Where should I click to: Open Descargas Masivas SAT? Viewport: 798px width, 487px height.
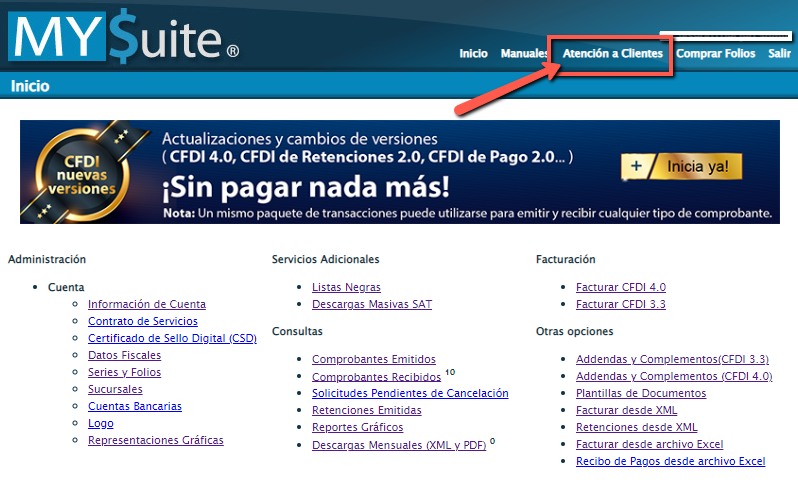372,304
